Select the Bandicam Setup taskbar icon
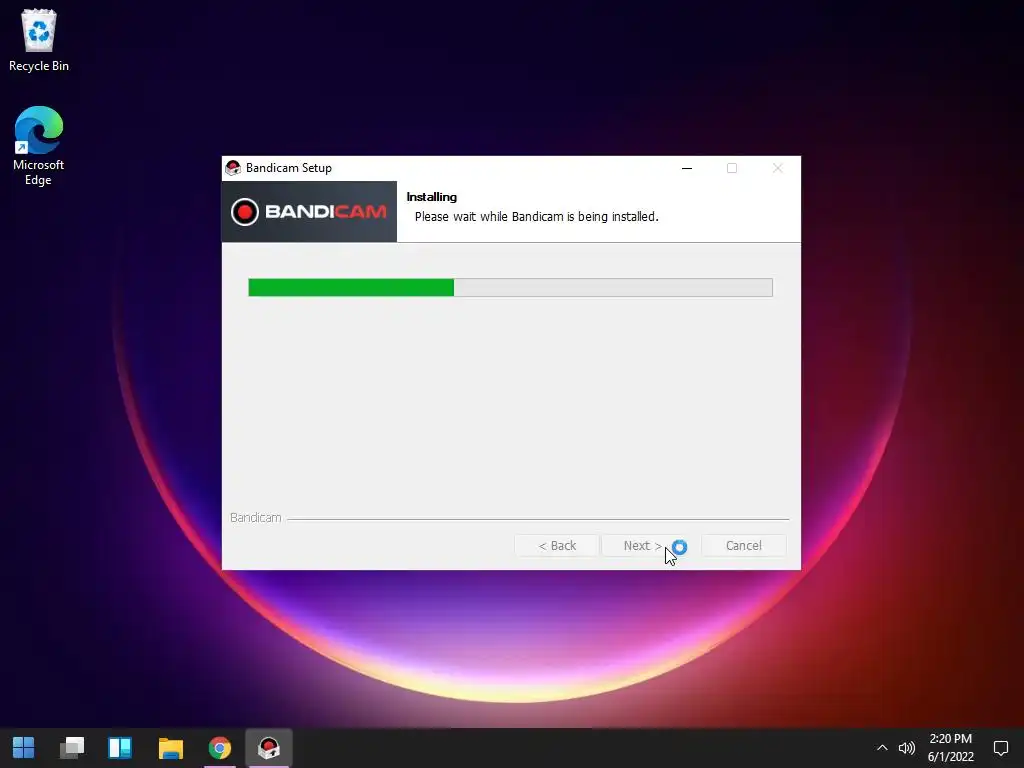This screenshot has width=1024, height=768. tap(269, 748)
